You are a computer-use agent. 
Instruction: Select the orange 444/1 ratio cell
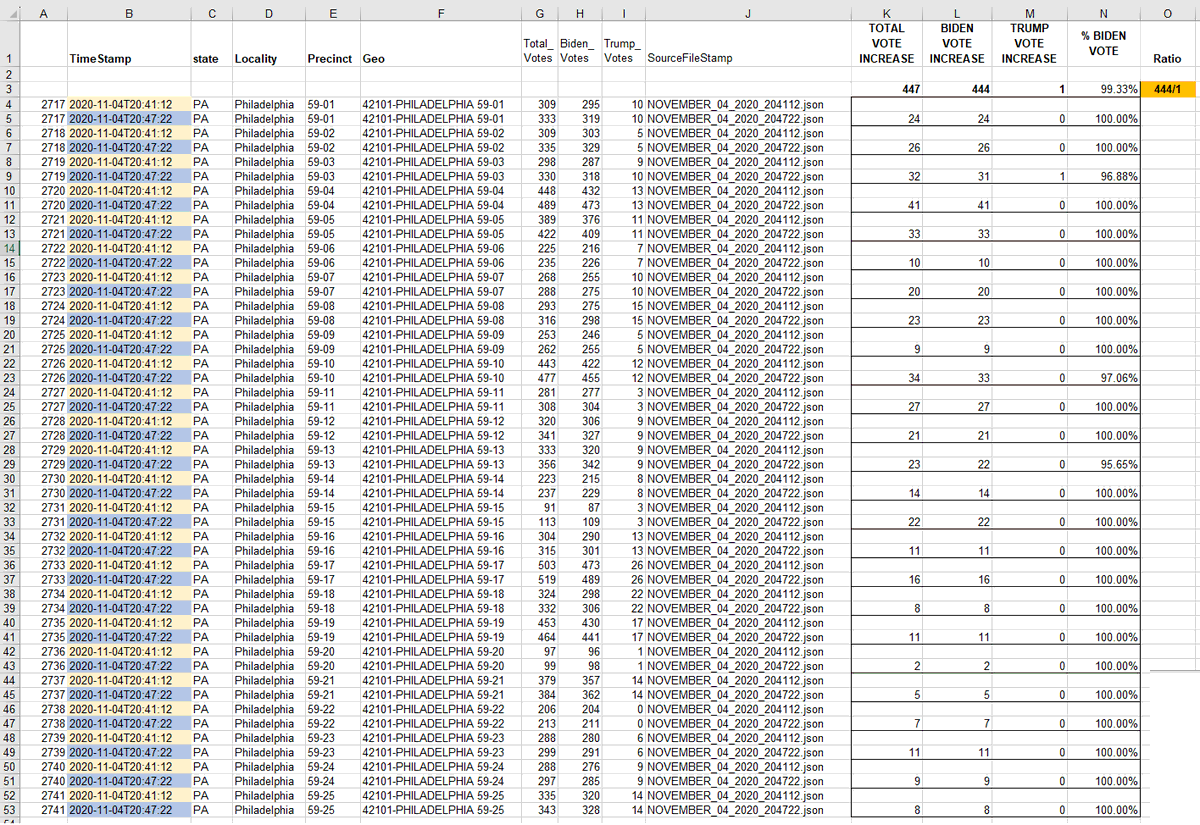point(1167,89)
